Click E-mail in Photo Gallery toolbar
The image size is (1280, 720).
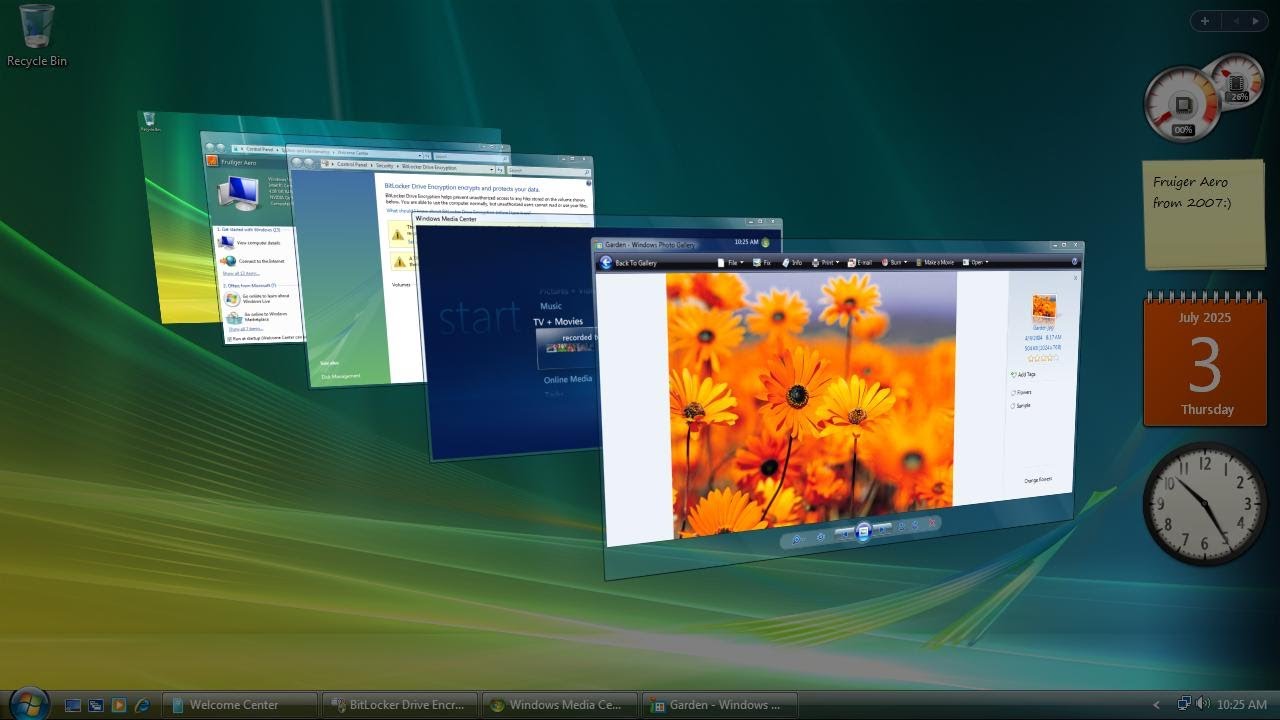click(x=860, y=262)
